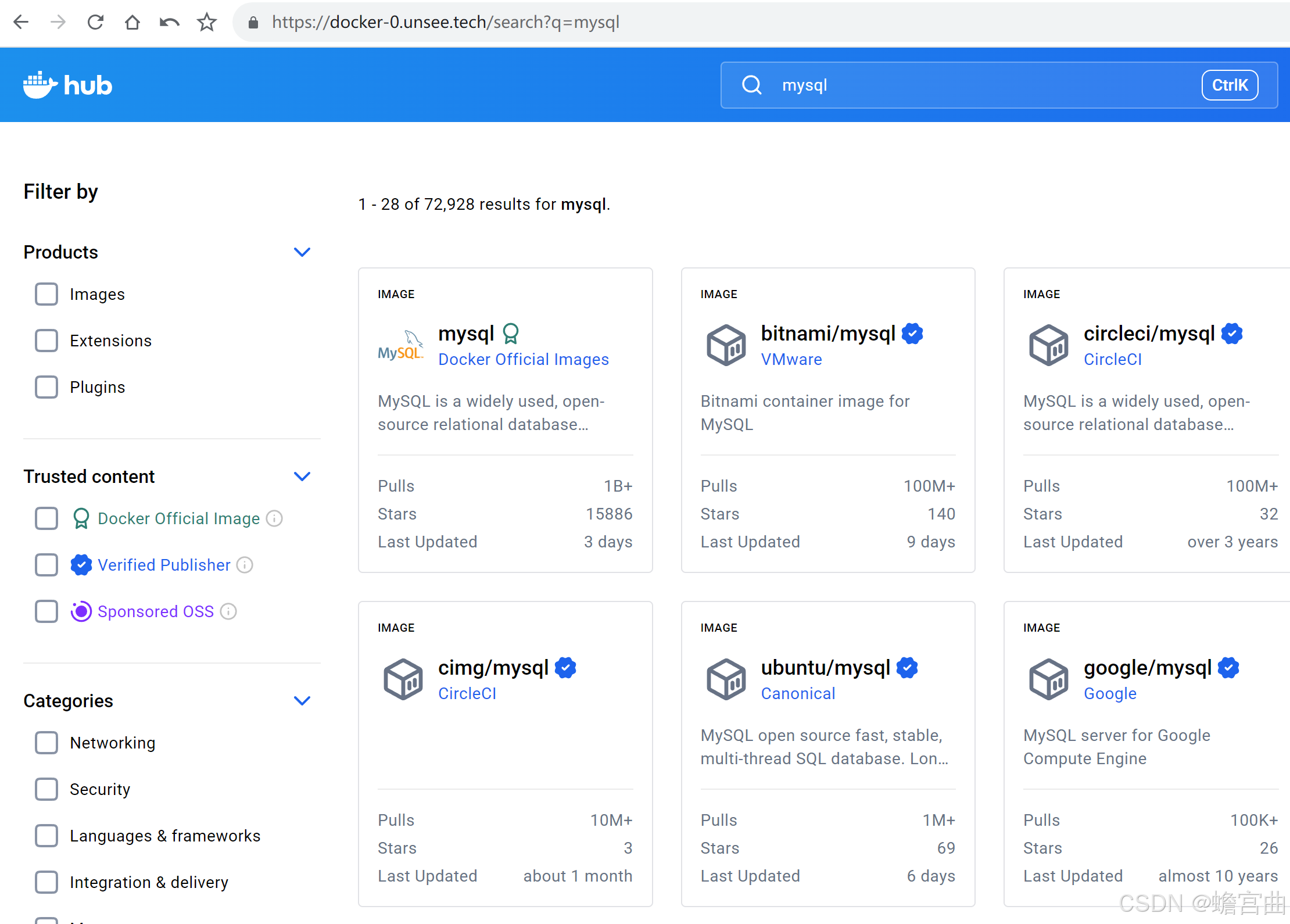Click the cube icon on bitnami/mysql card
1290x924 pixels.
click(x=726, y=345)
